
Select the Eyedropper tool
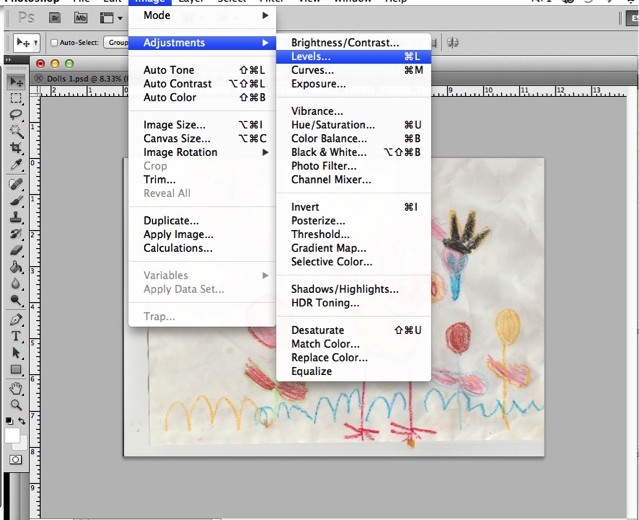[x=16, y=165]
